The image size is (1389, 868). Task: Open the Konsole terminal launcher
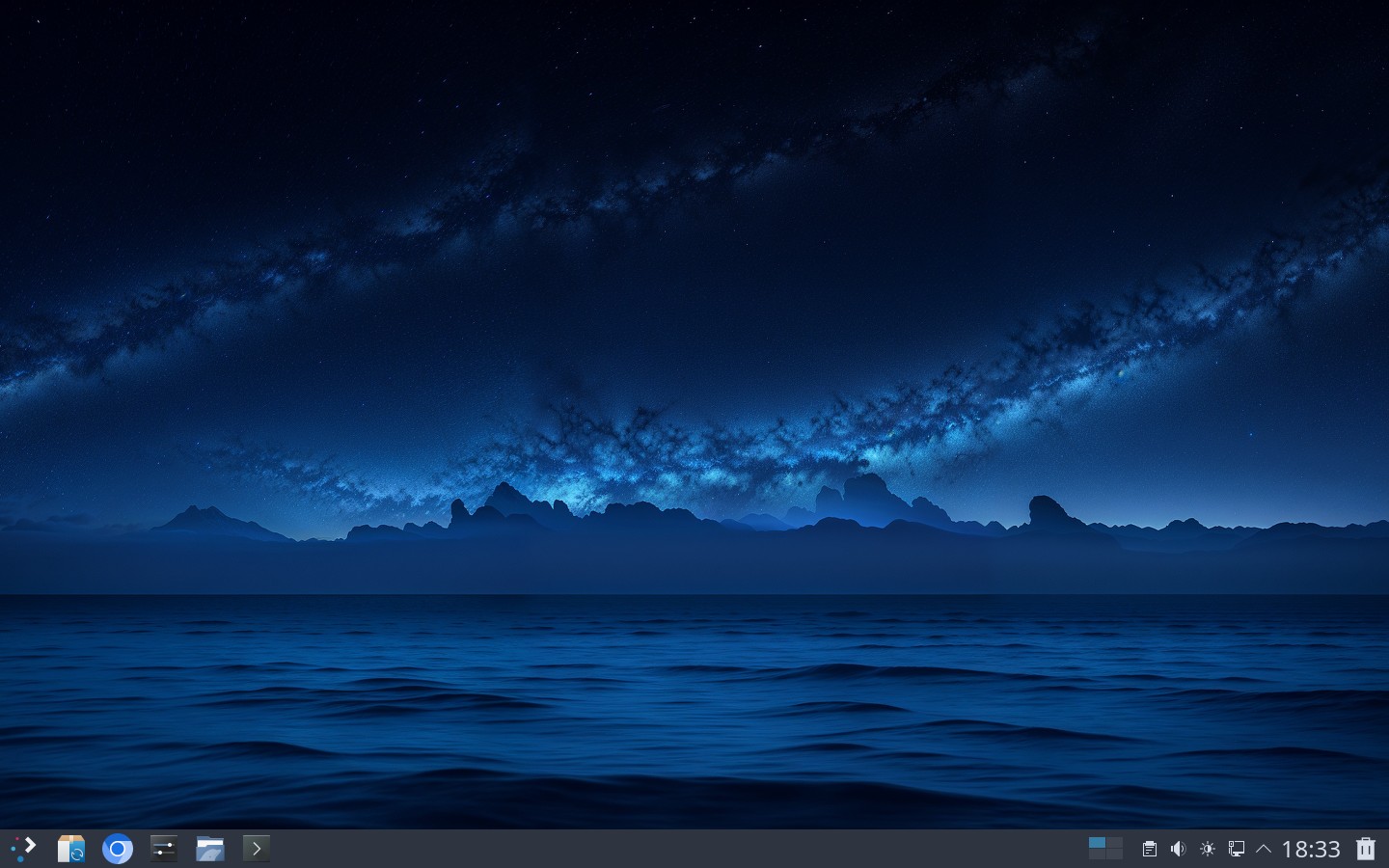[x=257, y=849]
